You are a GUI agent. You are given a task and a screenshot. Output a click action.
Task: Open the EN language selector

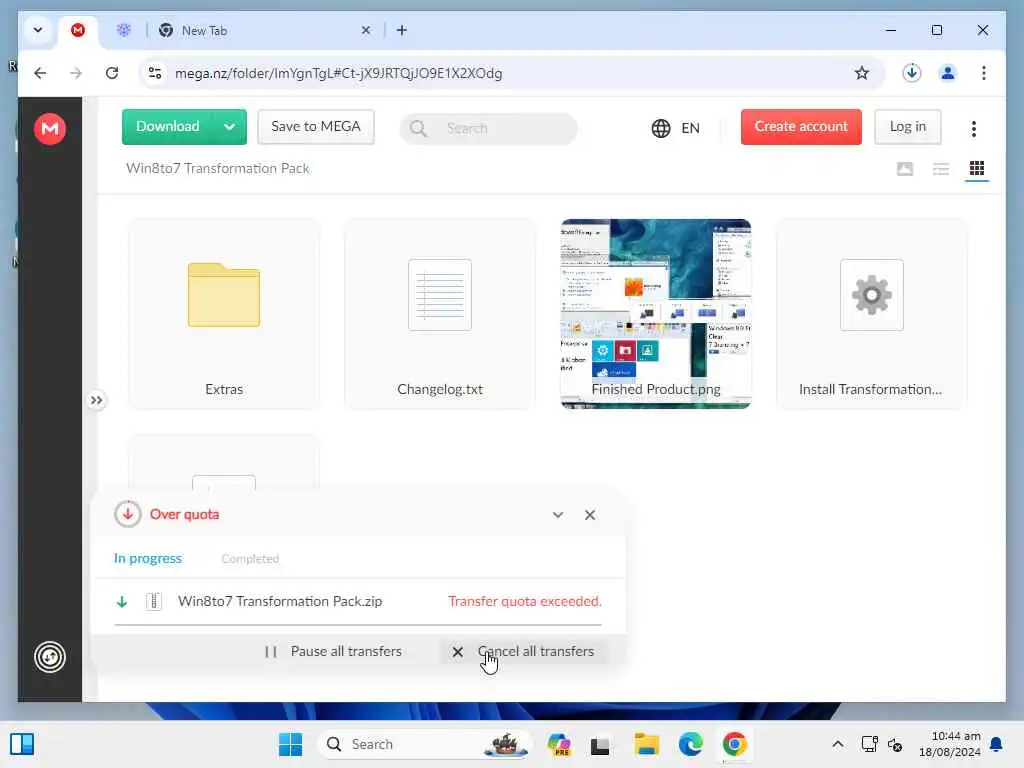(x=675, y=128)
